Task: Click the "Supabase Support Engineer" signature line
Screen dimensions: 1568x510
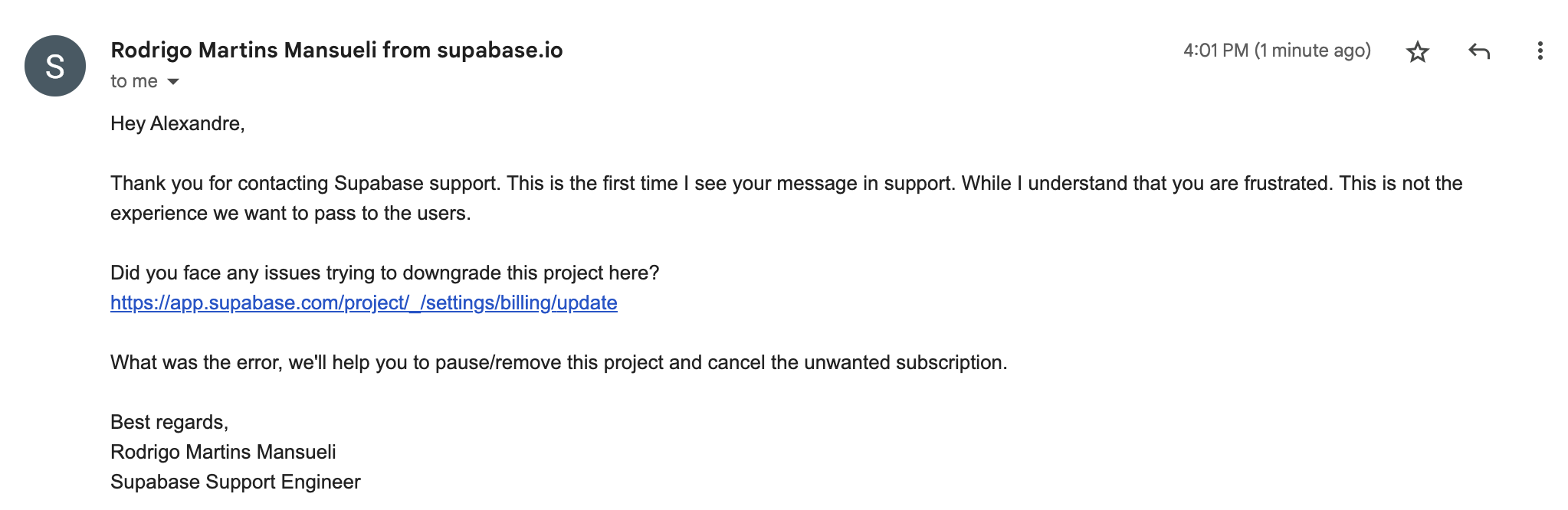Action: coord(235,482)
